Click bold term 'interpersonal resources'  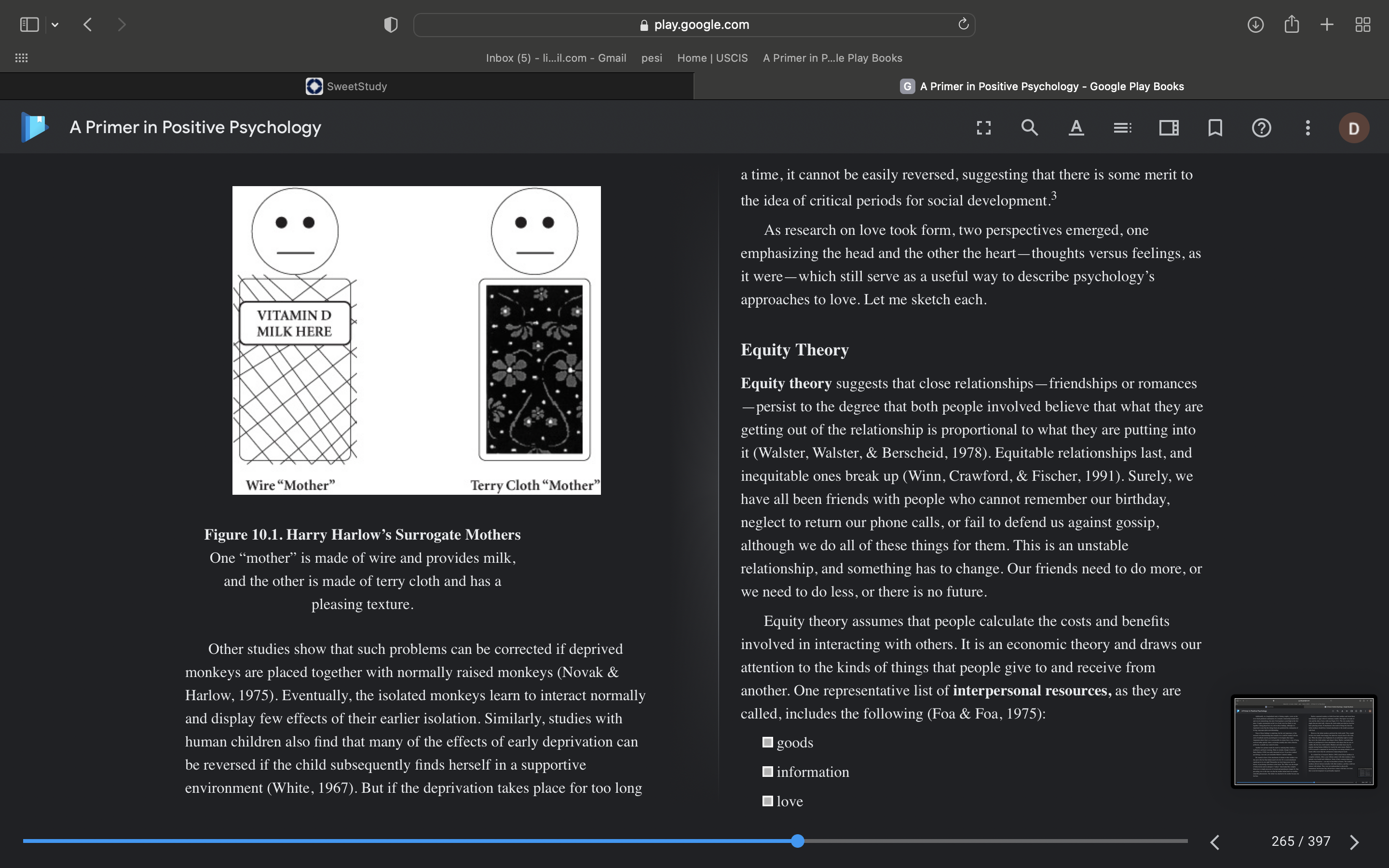tap(1032, 690)
